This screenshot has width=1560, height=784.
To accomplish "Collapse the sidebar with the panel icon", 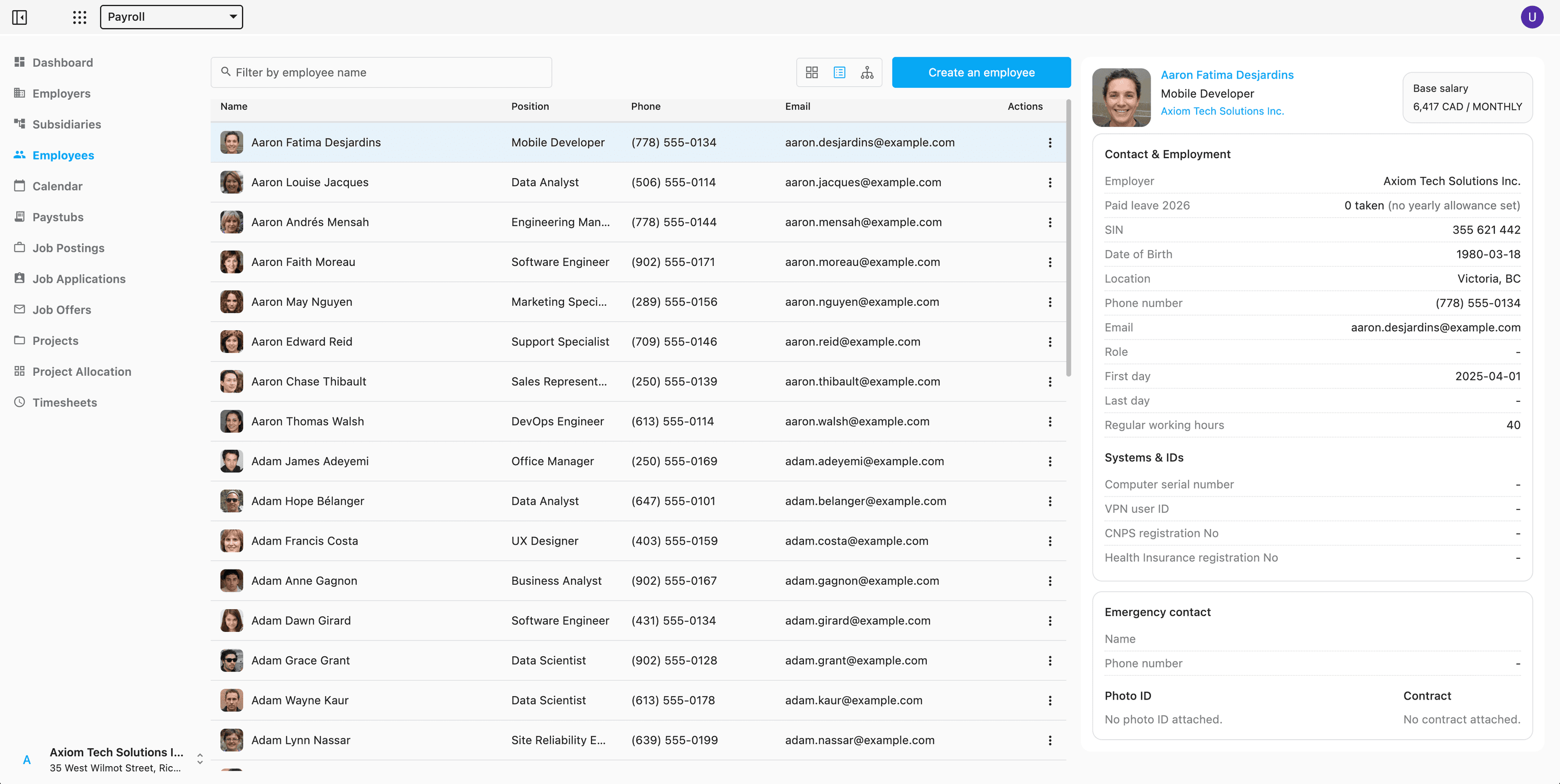I will pyautogui.click(x=19, y=17).
